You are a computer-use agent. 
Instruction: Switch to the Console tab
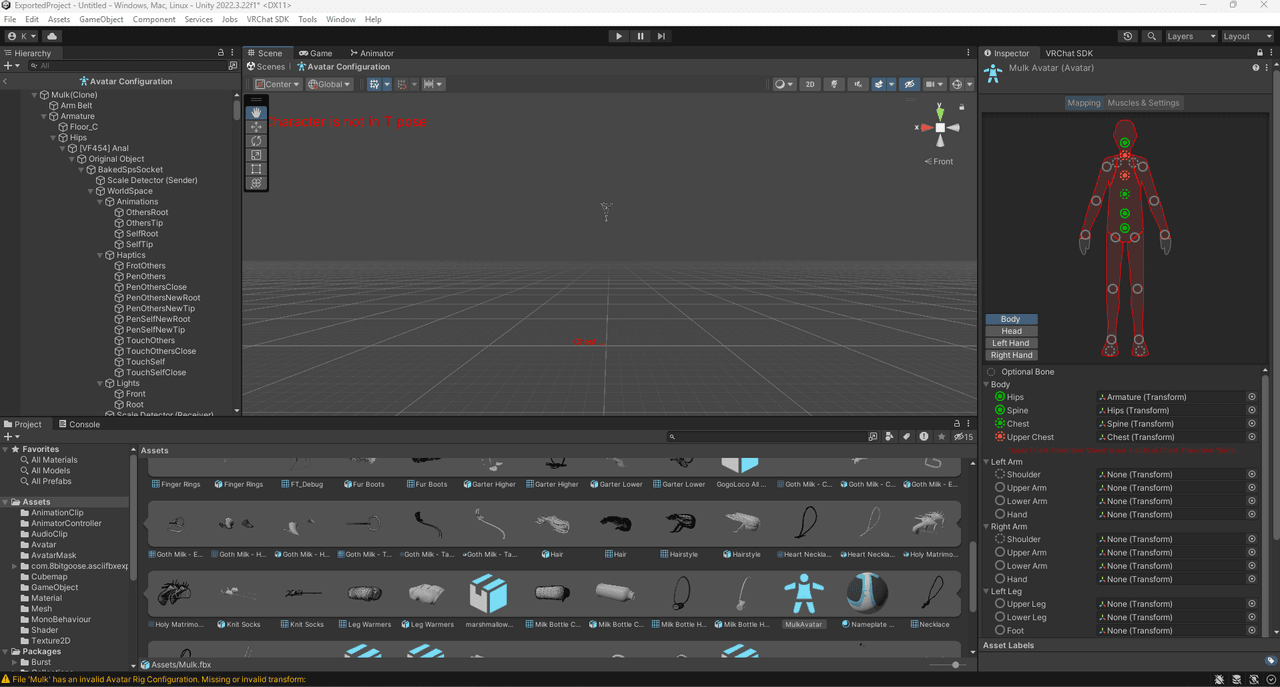coord(79,424)
